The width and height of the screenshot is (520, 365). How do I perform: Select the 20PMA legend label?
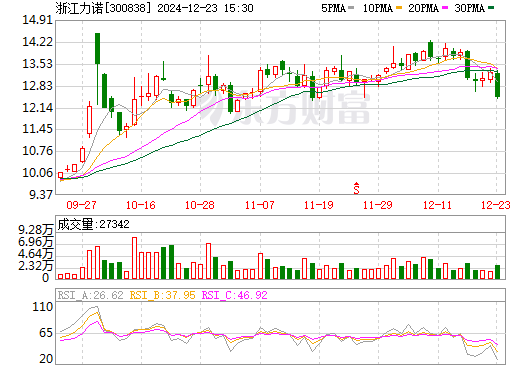424,8
